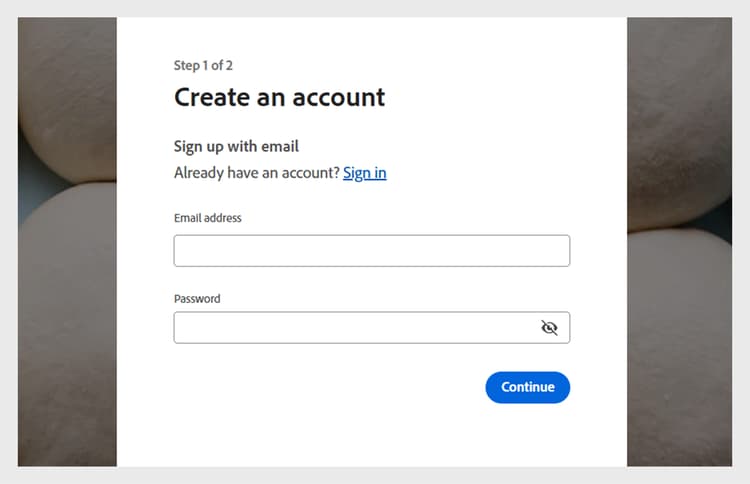This screenshot has height=484, width=750.
Task: Click the Email address input field
Action: pyautogui.click(x=371, y=251)
